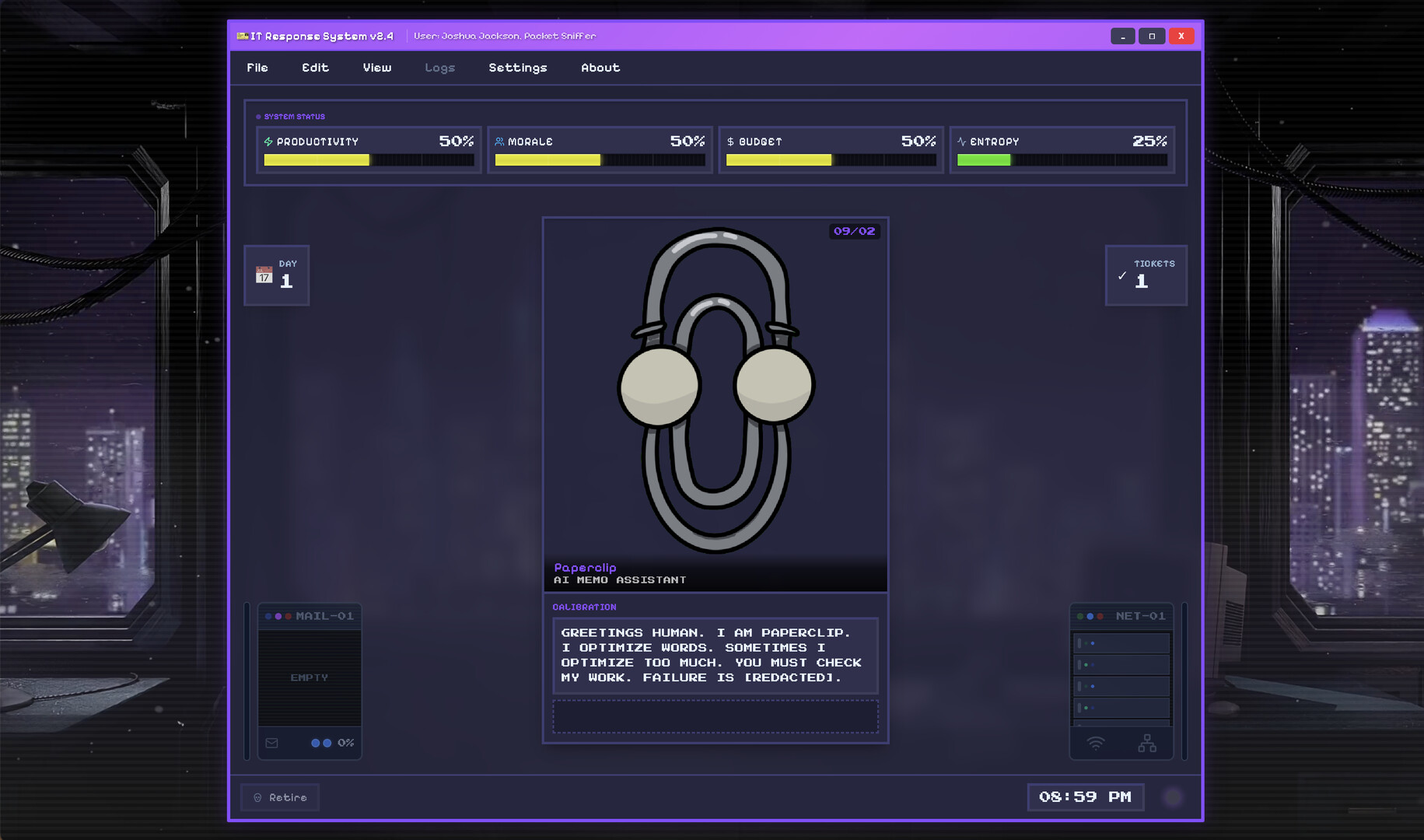Viewport: 1424px width, 840px height.
Task: Open the File menu
Action: 257,68
